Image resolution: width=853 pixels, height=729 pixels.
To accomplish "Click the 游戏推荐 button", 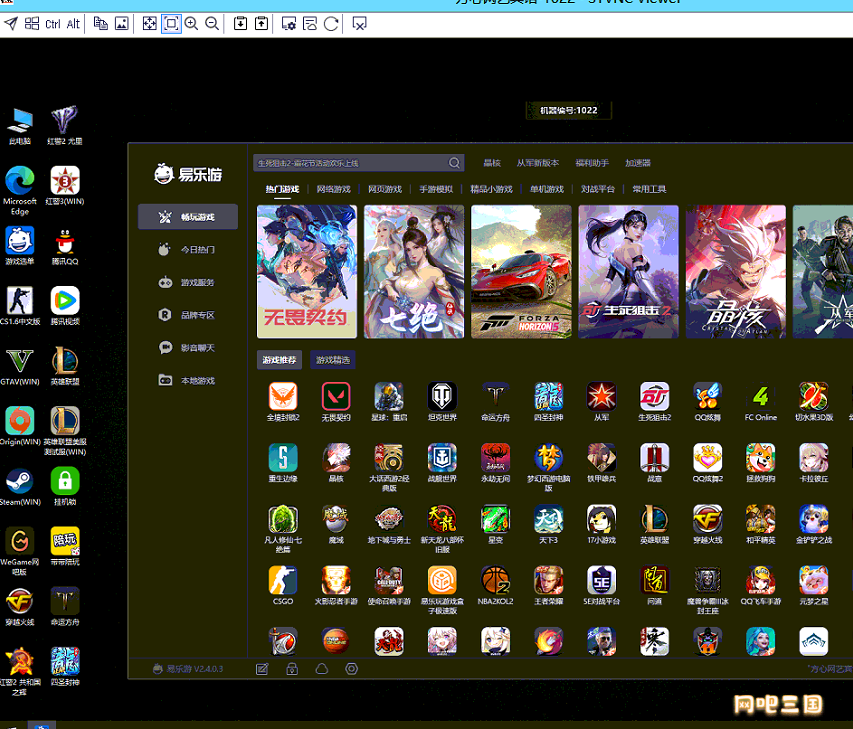I will click(279, 360).
